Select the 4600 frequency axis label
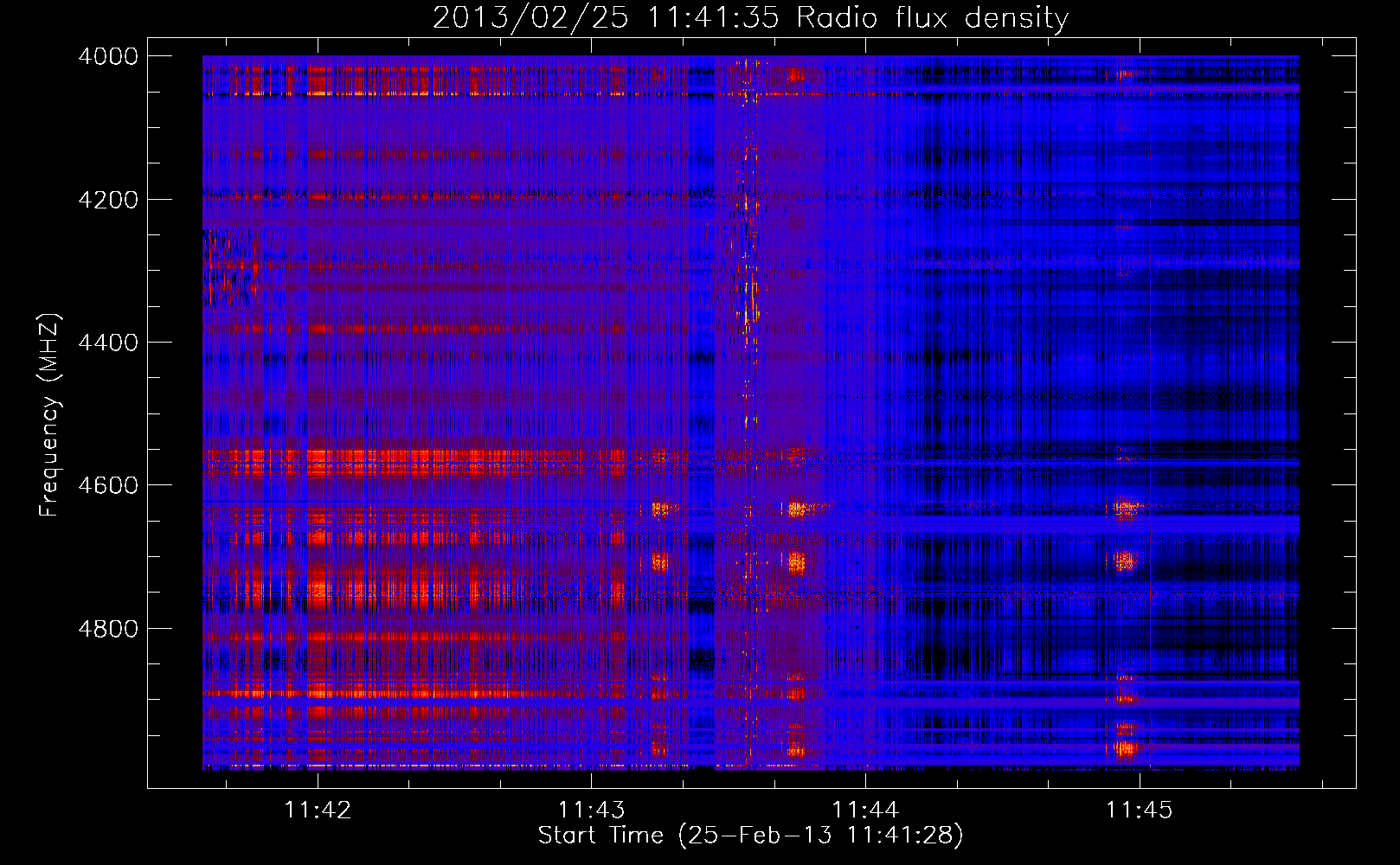 (x=108, y=485)
